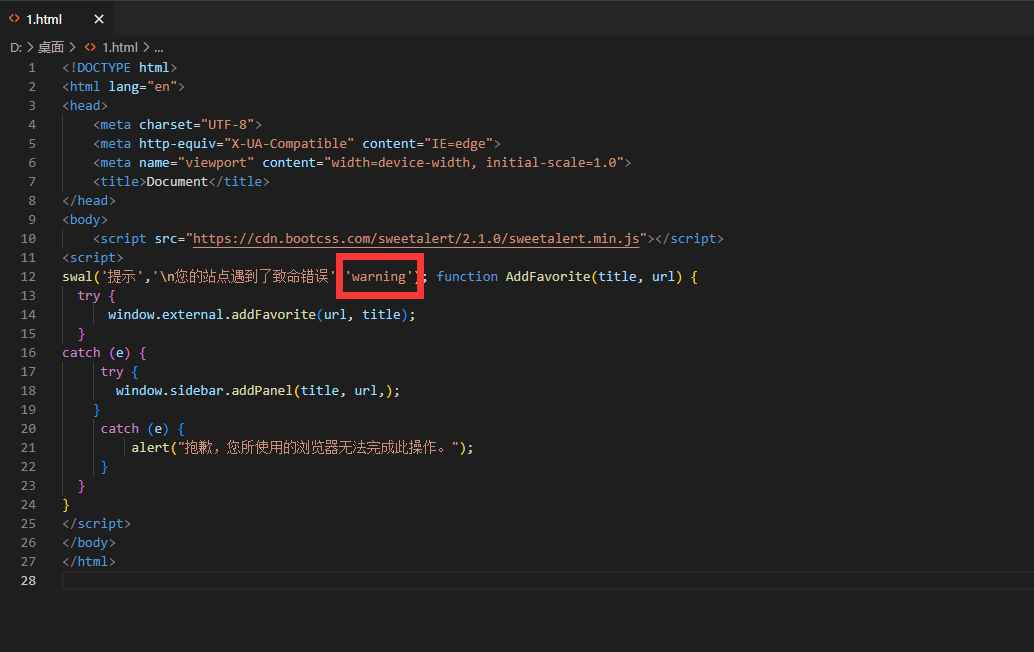Click the function keyword on line 12
This screenshot has height=652, width=1034.
pyautogui.click(x=467, y=277)
